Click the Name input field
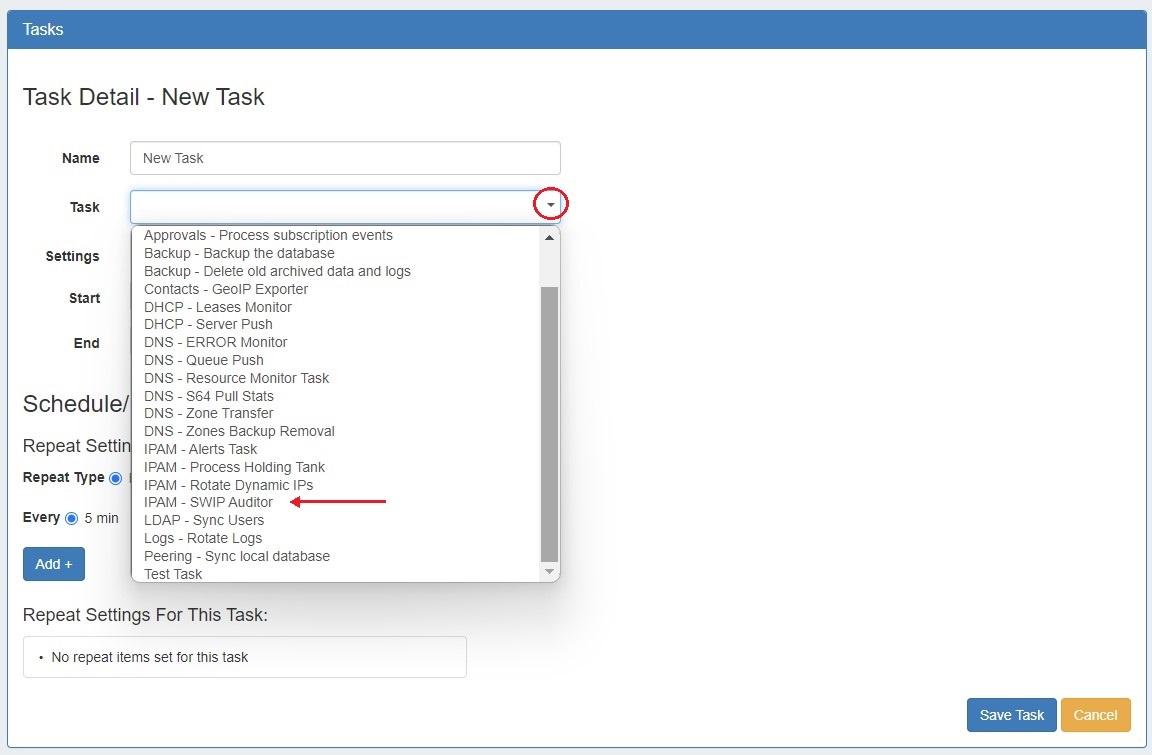Viewport: 1152px width, 755px height. 345,158
